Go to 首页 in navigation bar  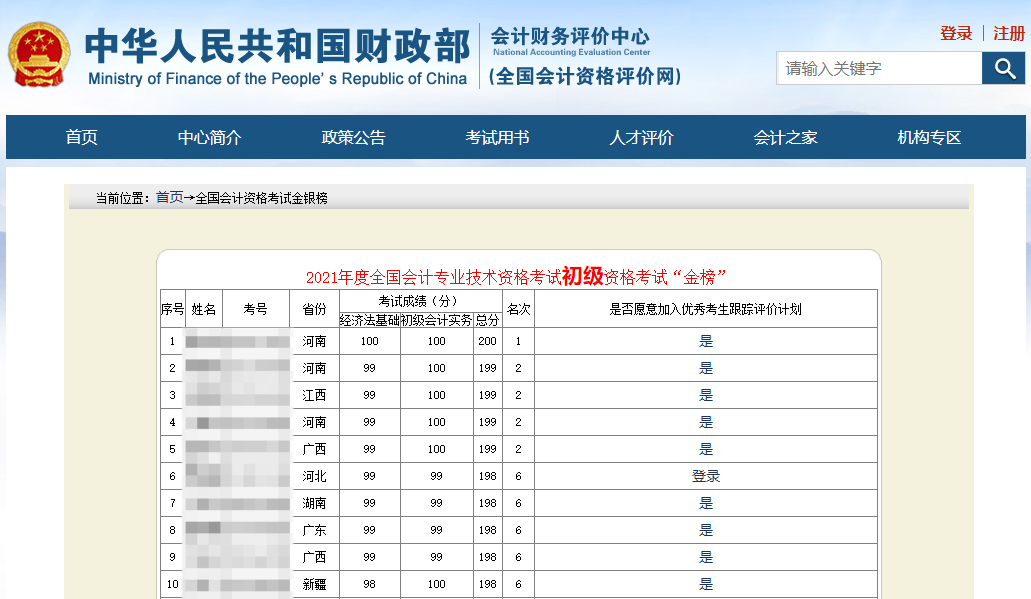[82, 138]
